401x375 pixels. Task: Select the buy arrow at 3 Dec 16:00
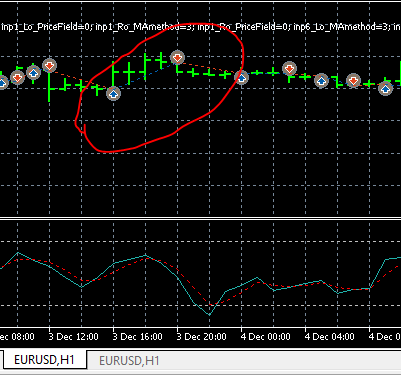click(113, 94)
